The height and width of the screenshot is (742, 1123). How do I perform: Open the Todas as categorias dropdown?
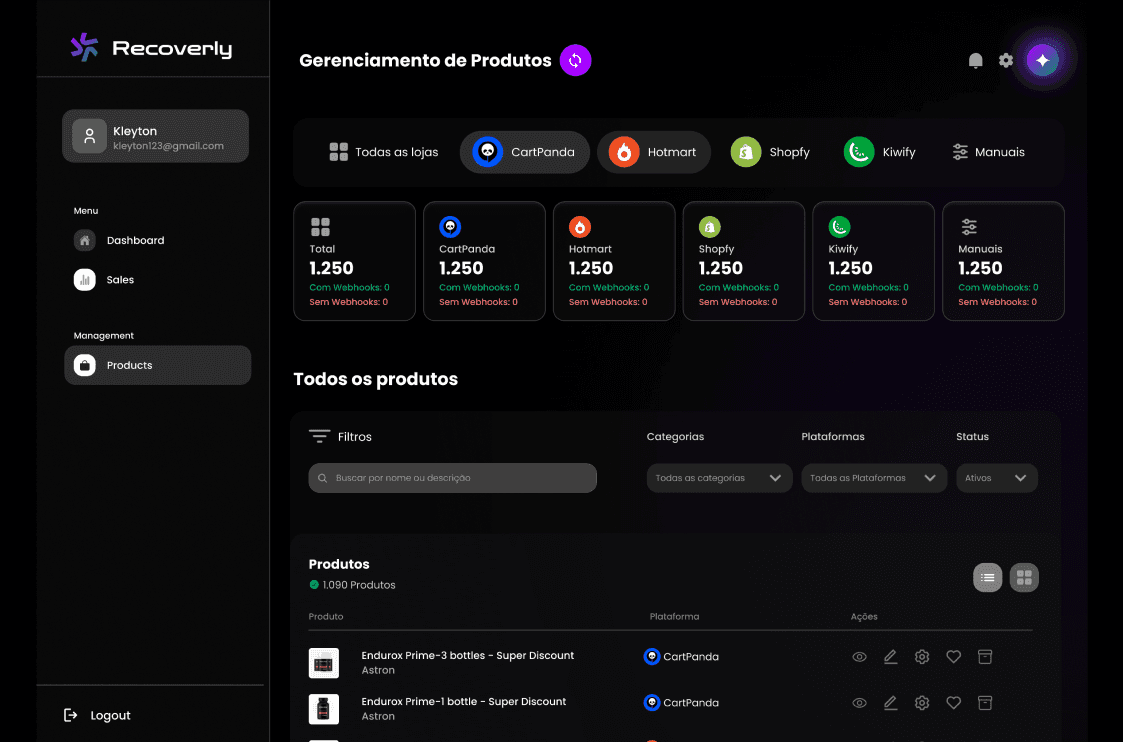tap(718, 478)
